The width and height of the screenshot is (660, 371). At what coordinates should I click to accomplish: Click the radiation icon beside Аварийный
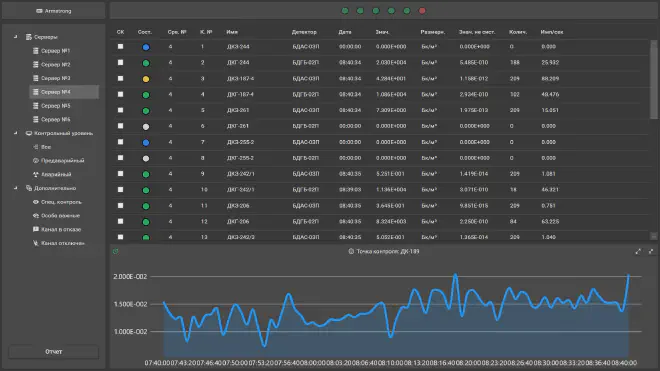[x=36, y=174]
